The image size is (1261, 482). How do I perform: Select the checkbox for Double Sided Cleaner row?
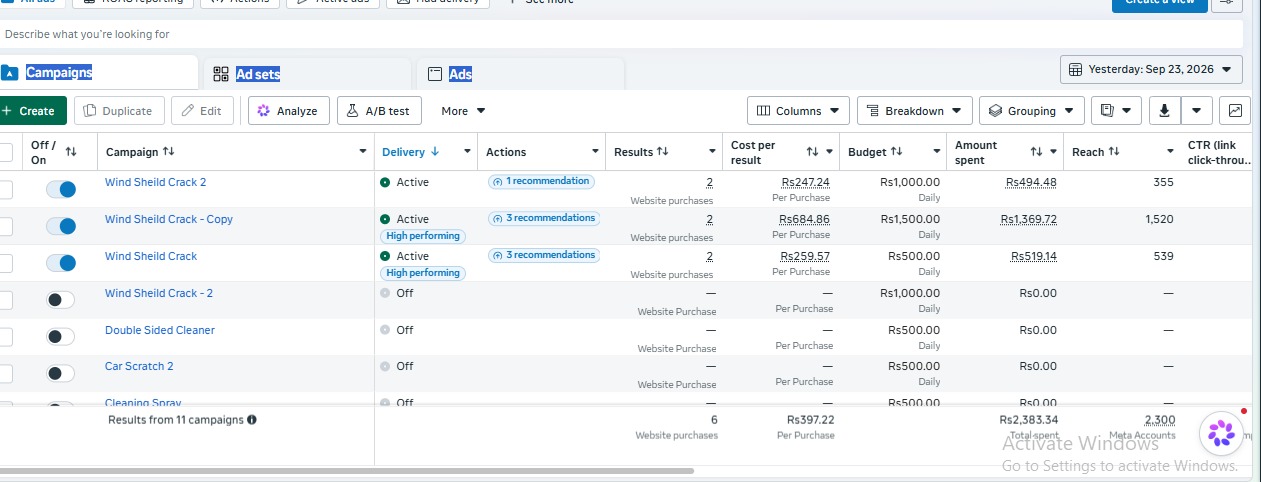pyautogui.click(x=5, y=337)
